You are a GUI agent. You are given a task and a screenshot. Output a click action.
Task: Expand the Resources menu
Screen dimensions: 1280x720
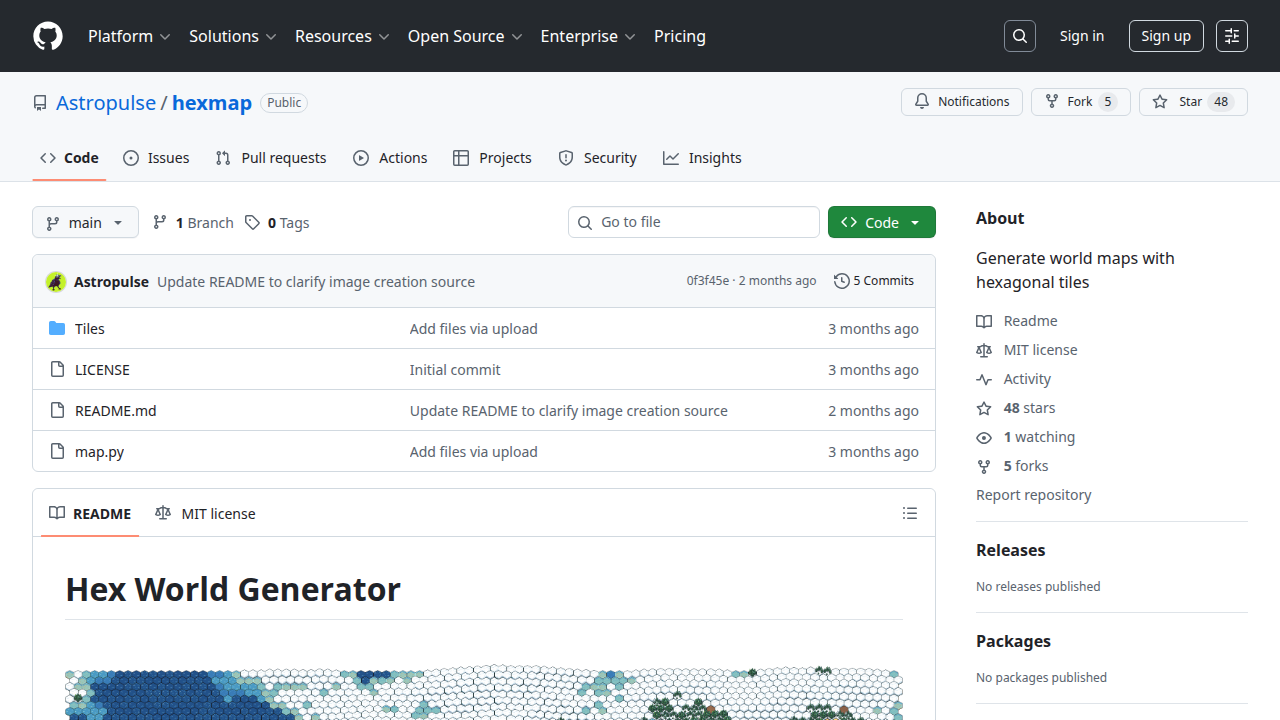[342, 36]
